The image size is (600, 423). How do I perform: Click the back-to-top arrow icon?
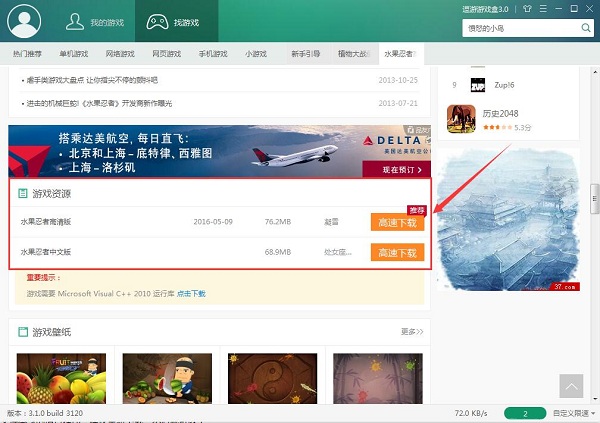570,385
